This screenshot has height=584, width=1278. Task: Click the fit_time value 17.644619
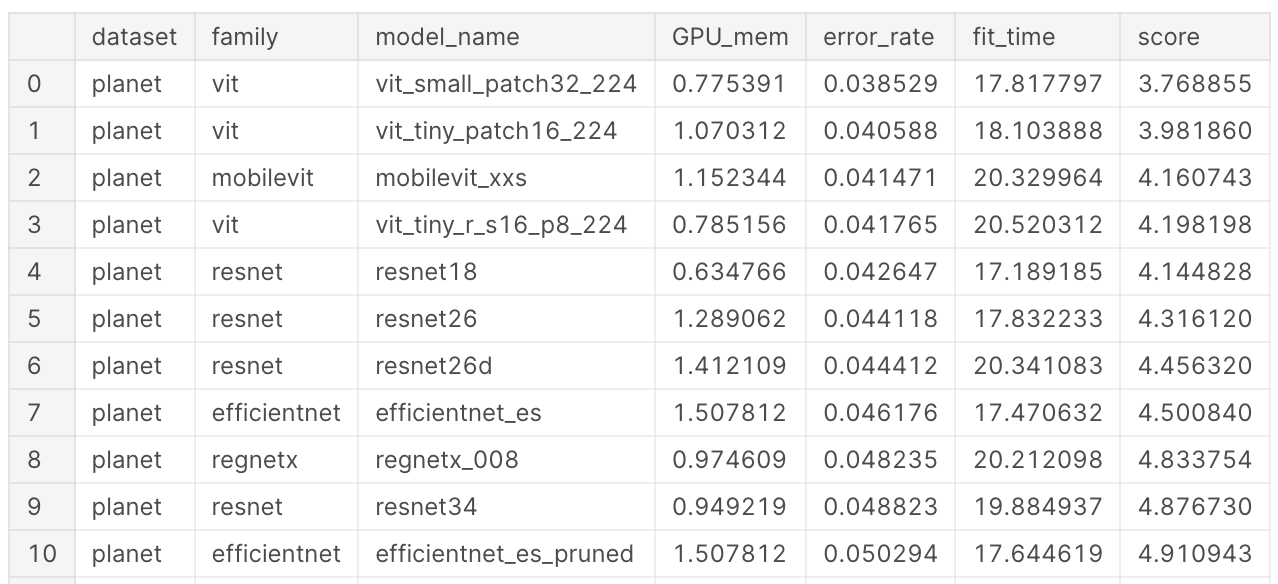coord(1038,554)
